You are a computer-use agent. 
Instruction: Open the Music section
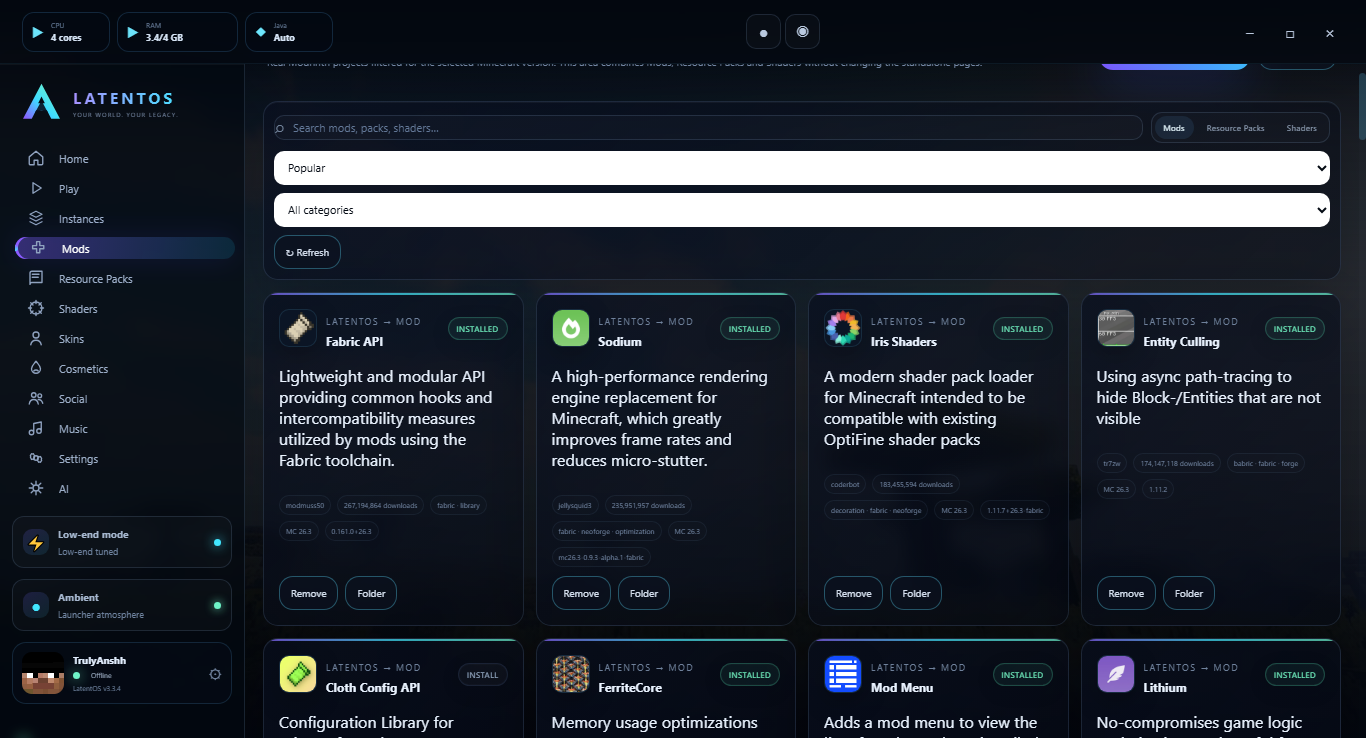(125, 429)
